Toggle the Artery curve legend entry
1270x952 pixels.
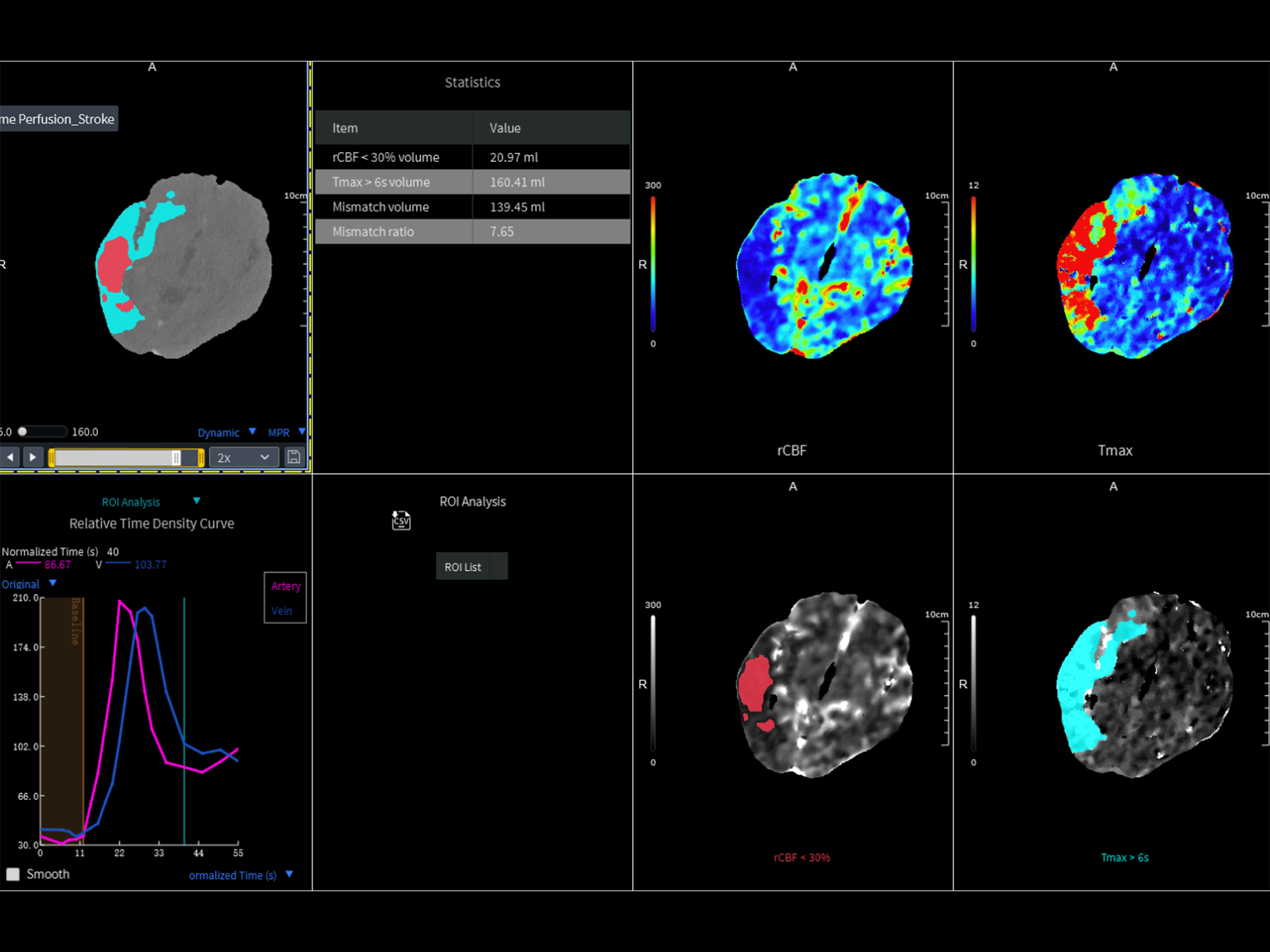click(286, 586)
